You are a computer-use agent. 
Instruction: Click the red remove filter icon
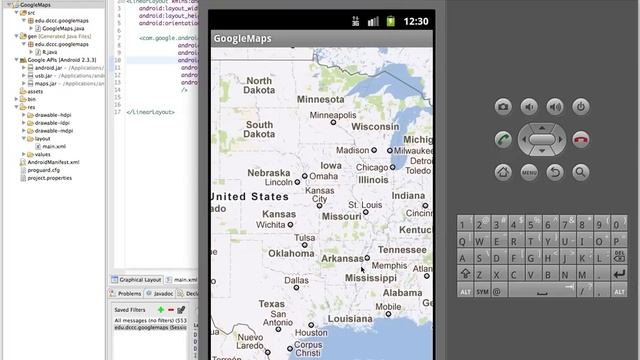(171, 310)
